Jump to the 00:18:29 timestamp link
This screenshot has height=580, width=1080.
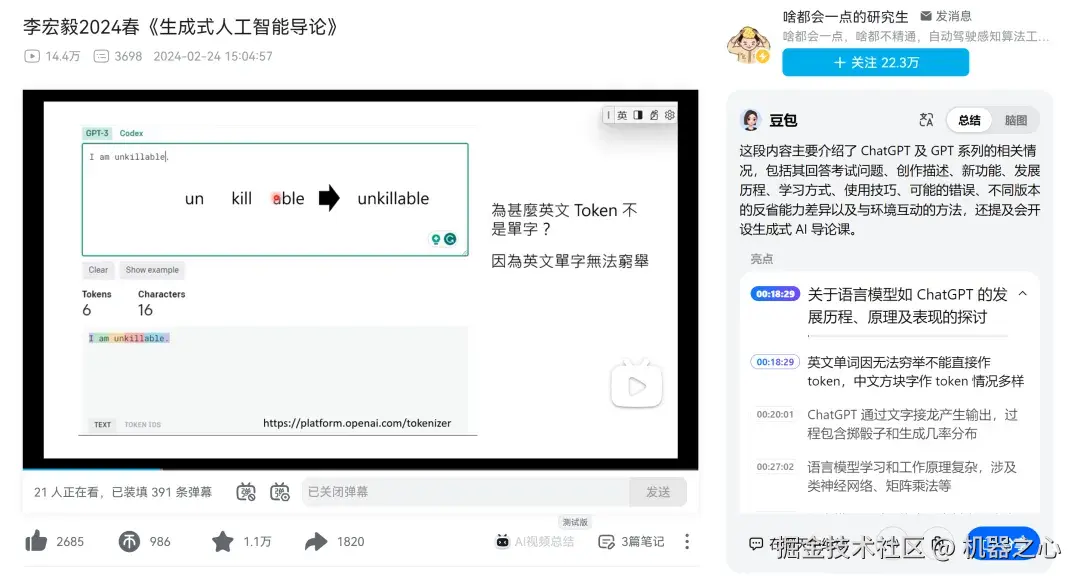774,293
